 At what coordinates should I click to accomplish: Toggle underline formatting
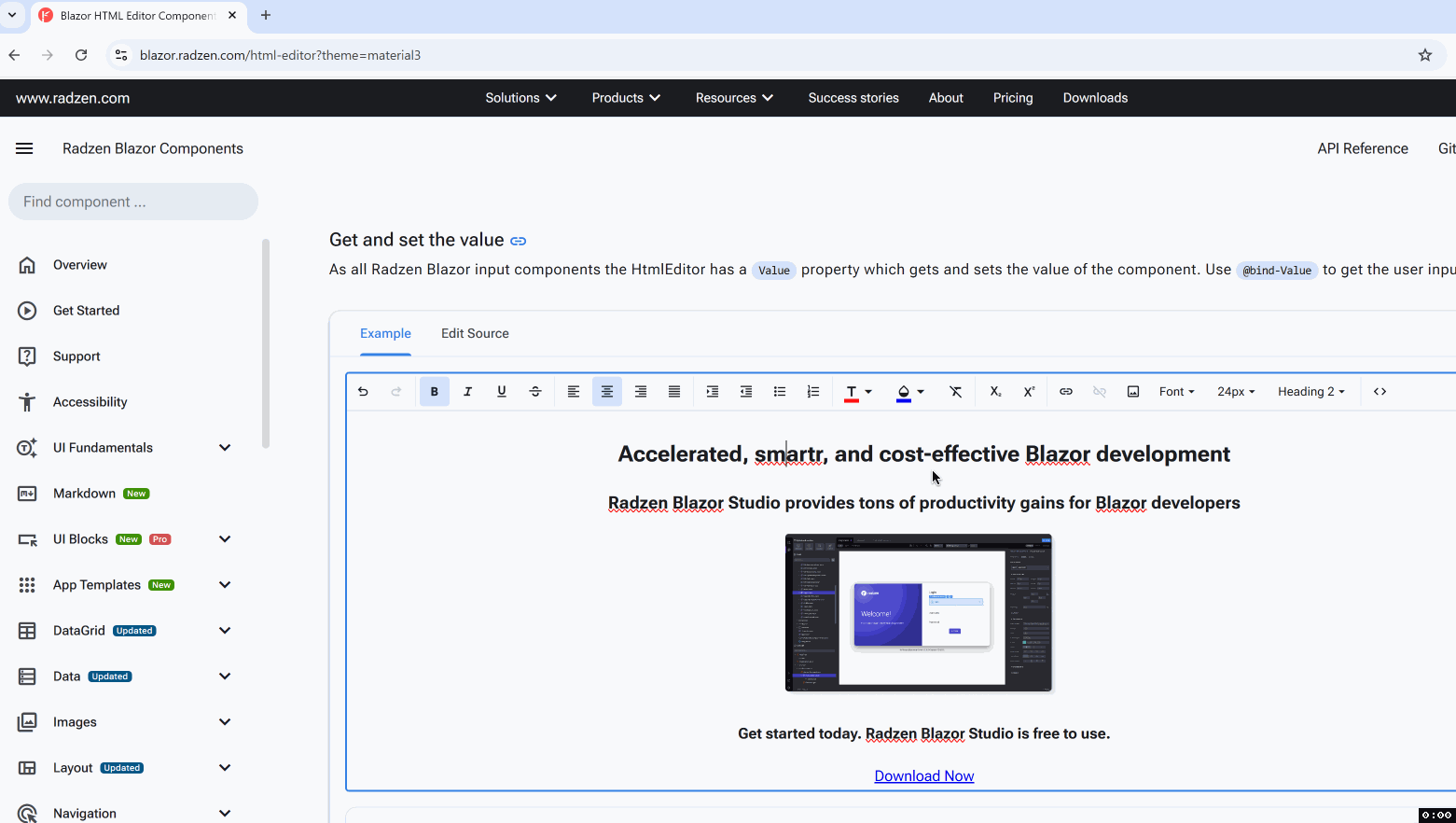click(x=502, y=392)
